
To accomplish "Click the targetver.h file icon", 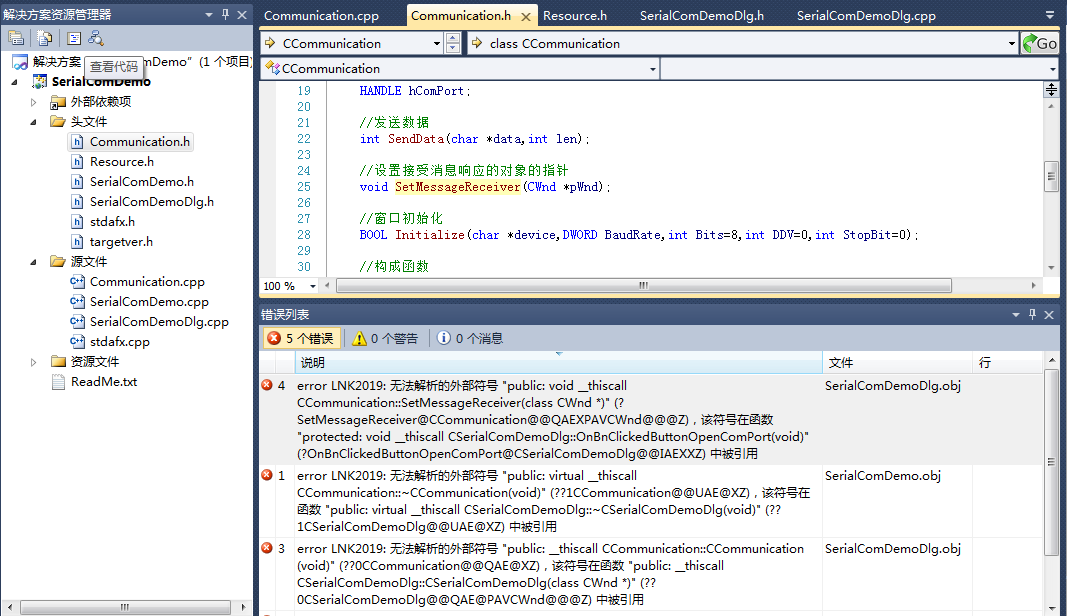I will pos(78,242).
